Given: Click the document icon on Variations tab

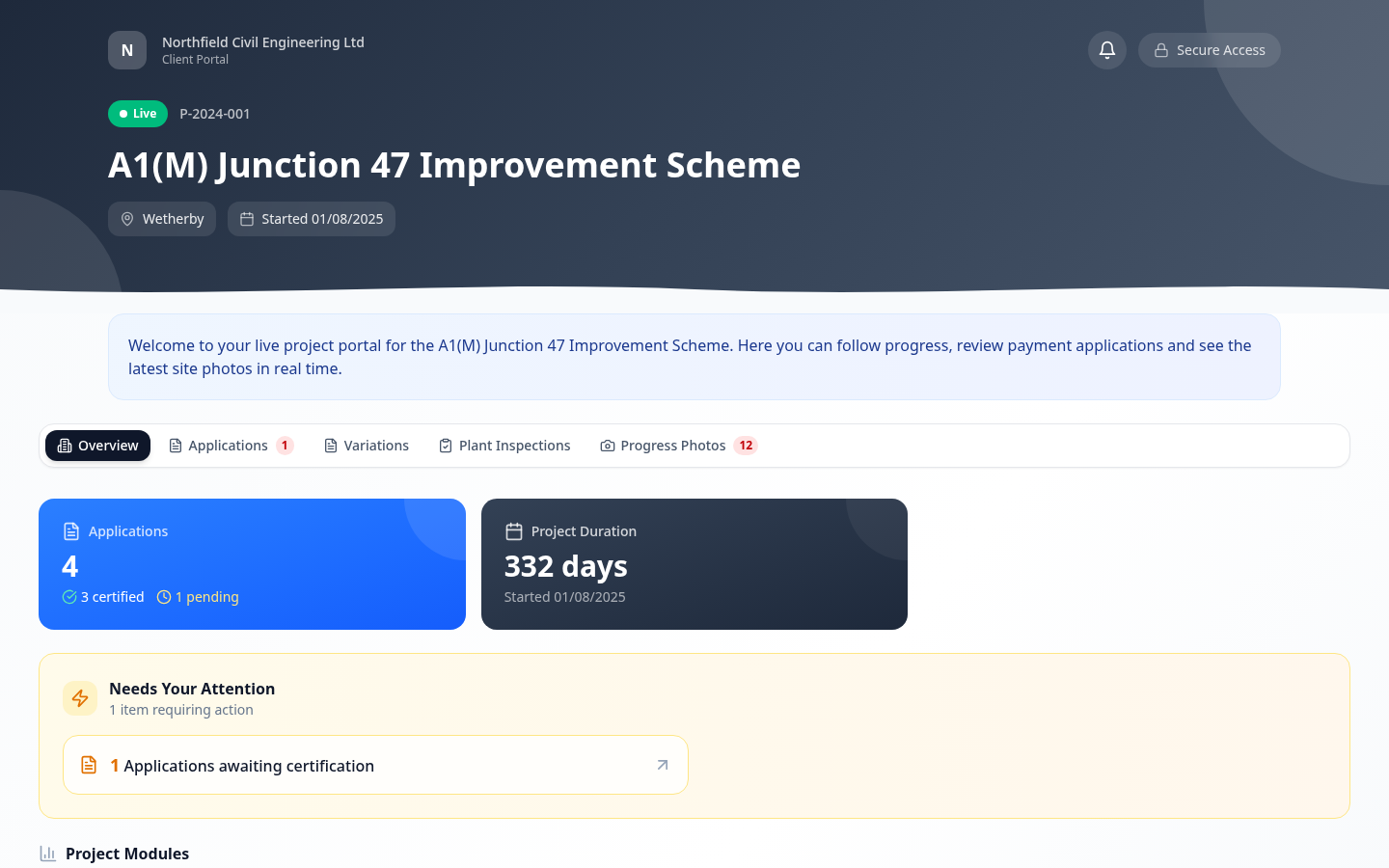Looking at the screenshot, I should click(x=331, y=446).
